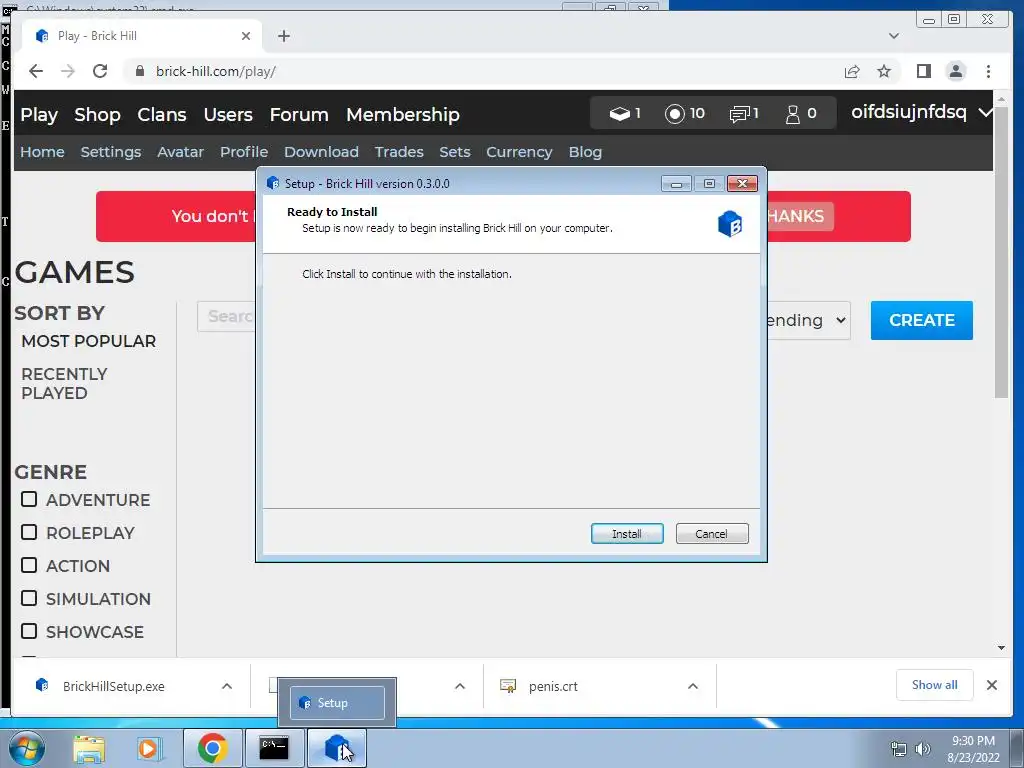Screen dimensions: 1024x768
Task: Open Trades sub-navigation link
Action: 399,152
